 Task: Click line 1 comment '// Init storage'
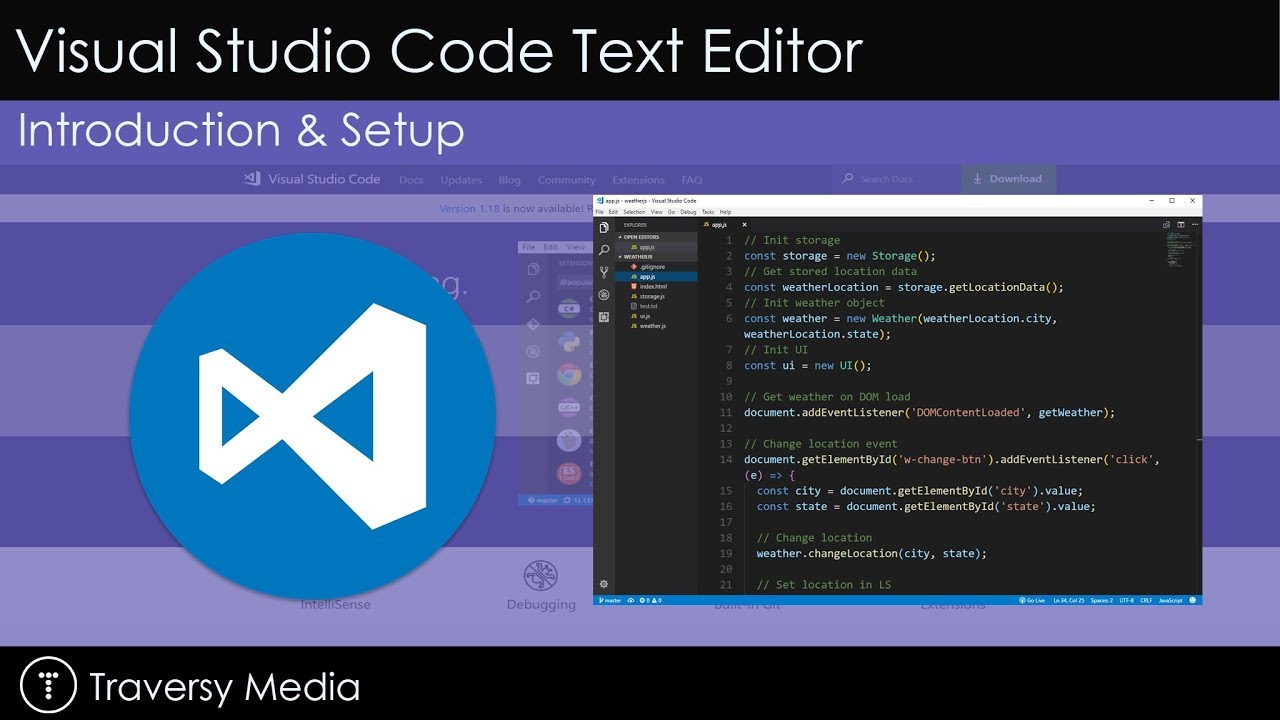792,240
